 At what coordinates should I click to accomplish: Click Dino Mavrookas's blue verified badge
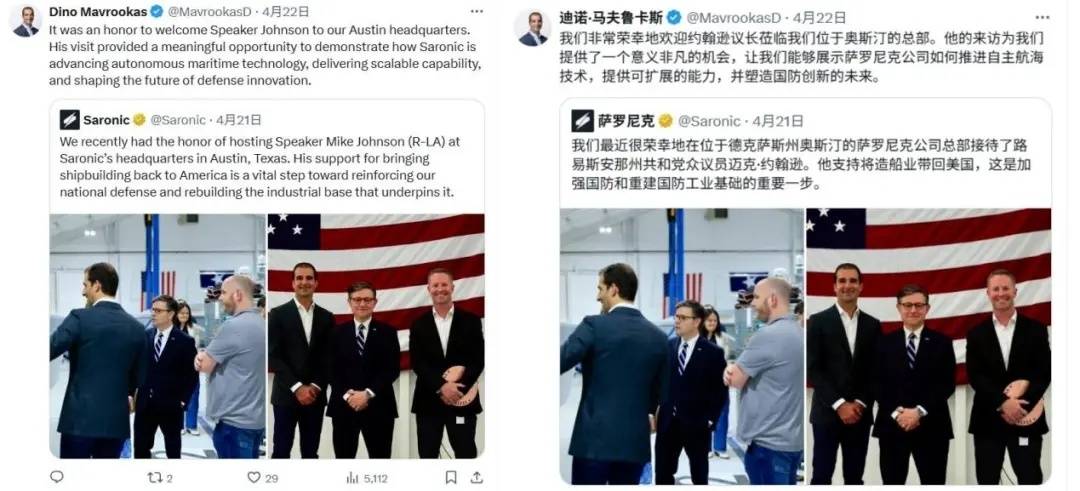click(x=157, y=11)
